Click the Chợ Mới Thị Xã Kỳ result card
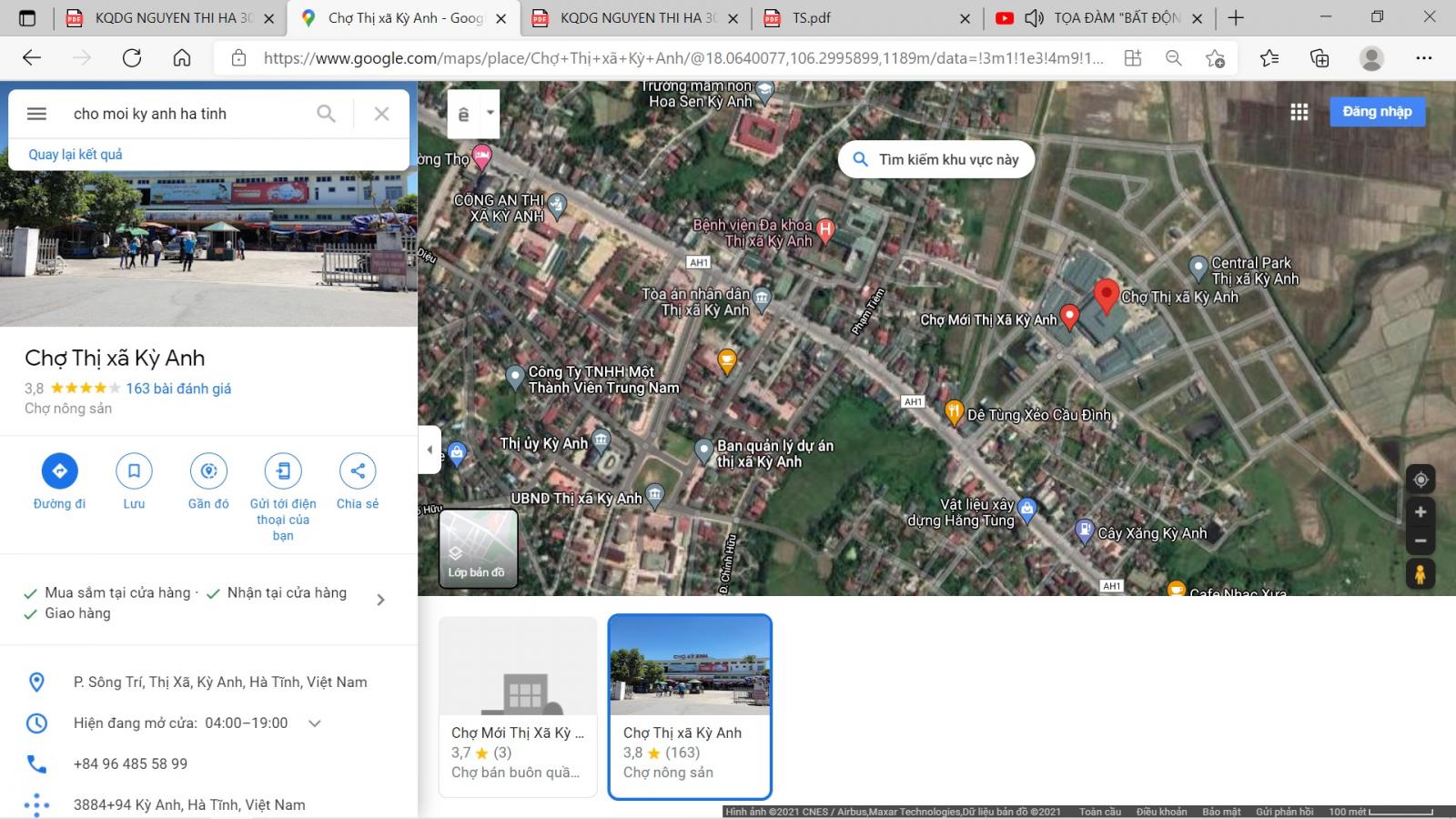Image resolution: width=1456 pixels, height=819 pixels. point(518,707)
